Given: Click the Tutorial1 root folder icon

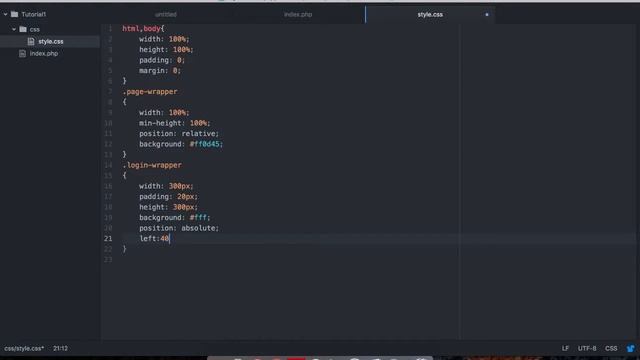Looking at the screenshot, I should [15, 14].
